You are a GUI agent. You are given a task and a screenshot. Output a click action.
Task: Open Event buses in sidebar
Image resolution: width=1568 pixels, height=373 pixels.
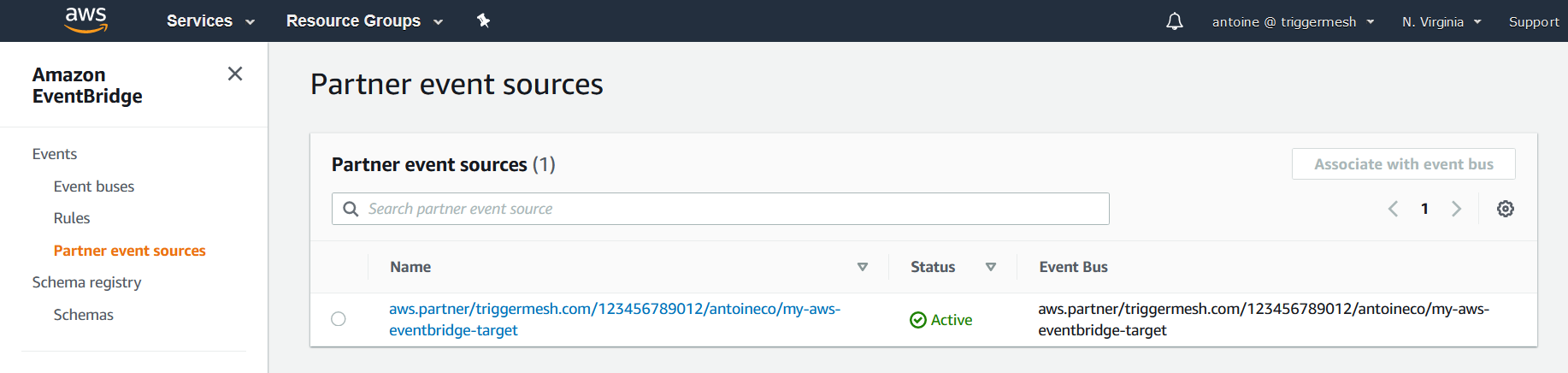pos(94,186)
